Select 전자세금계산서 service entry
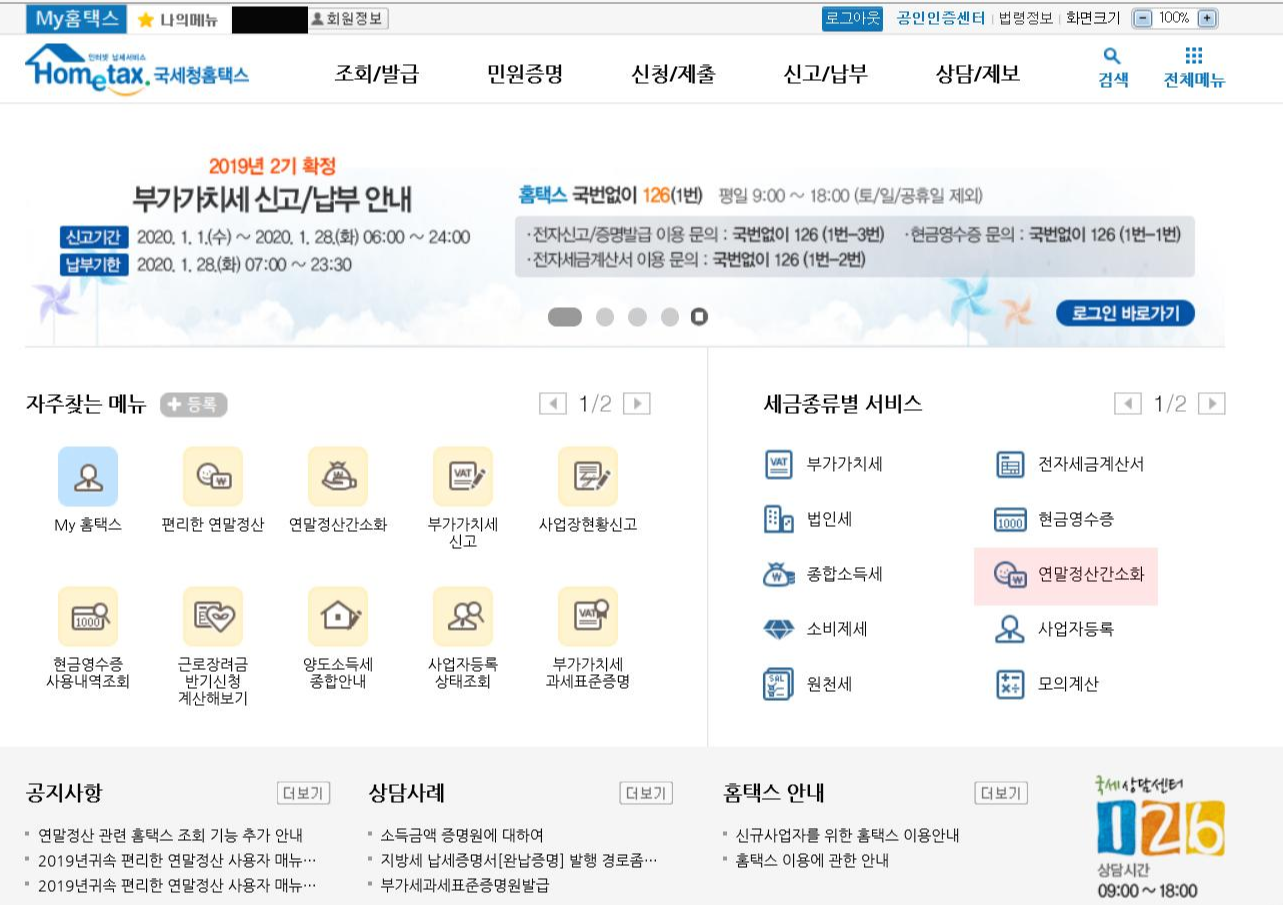 coord(1069,464)
